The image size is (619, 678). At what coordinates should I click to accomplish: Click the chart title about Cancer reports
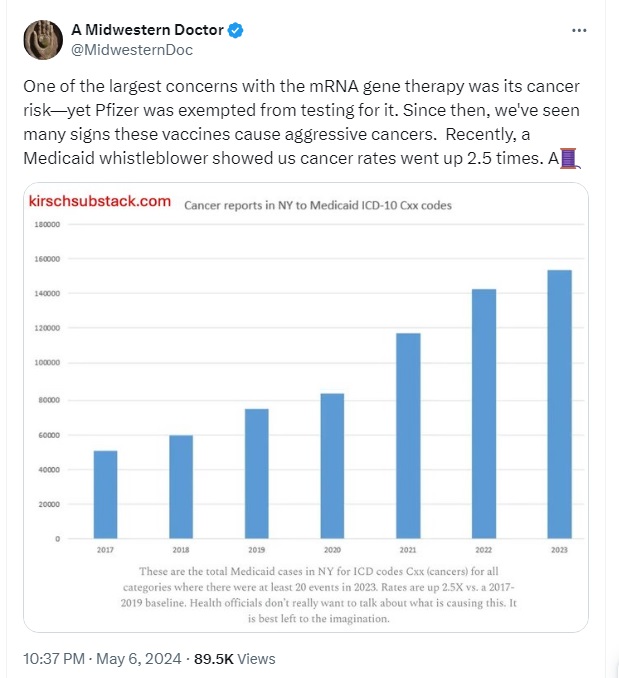[x=318, y=205]
